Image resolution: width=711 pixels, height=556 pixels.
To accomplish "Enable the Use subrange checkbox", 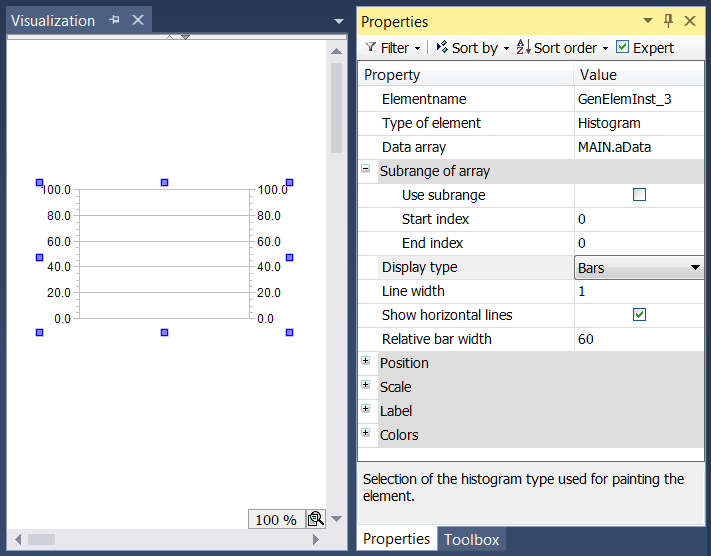I will [639, 195].
